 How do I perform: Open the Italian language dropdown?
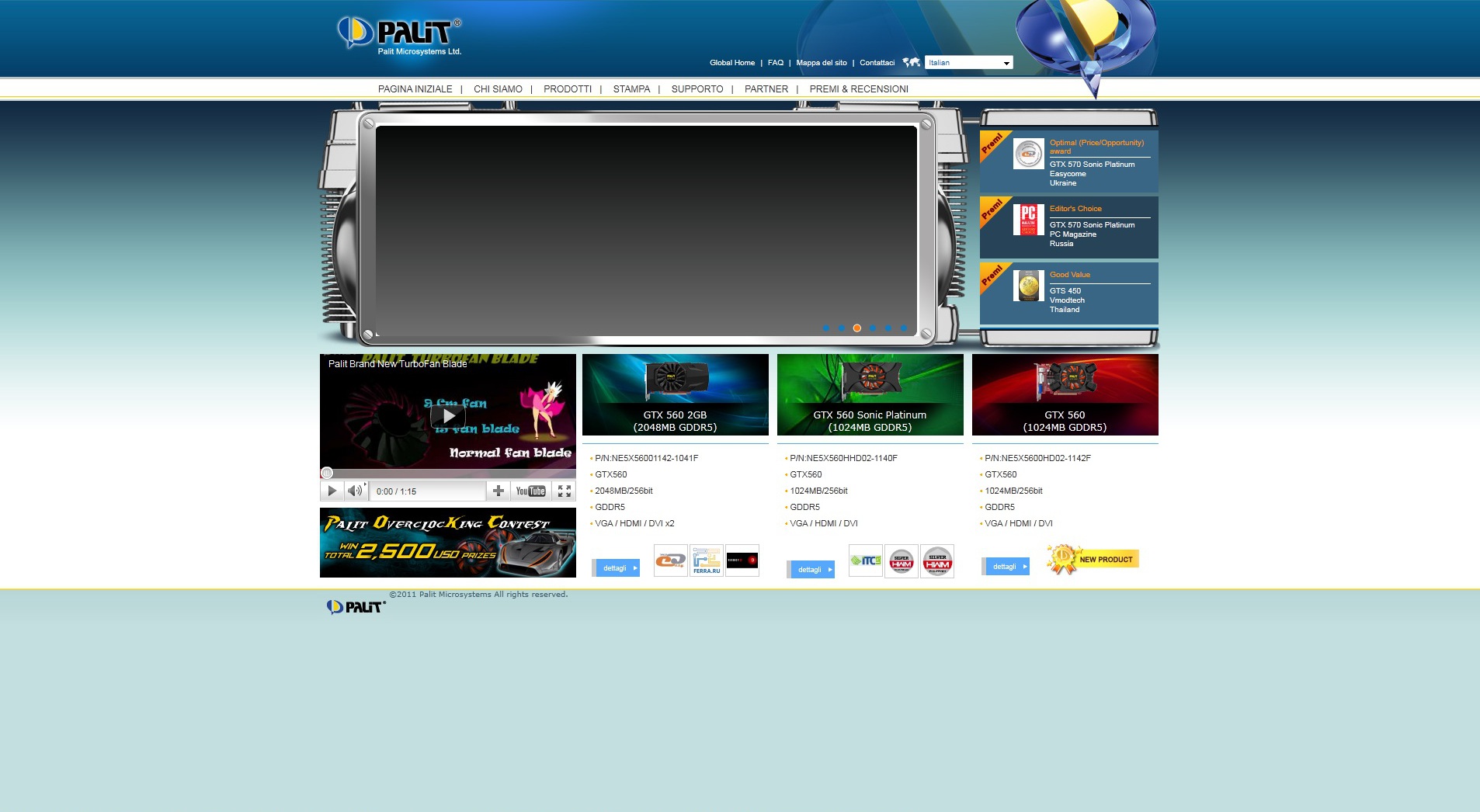tap(969, 63)
